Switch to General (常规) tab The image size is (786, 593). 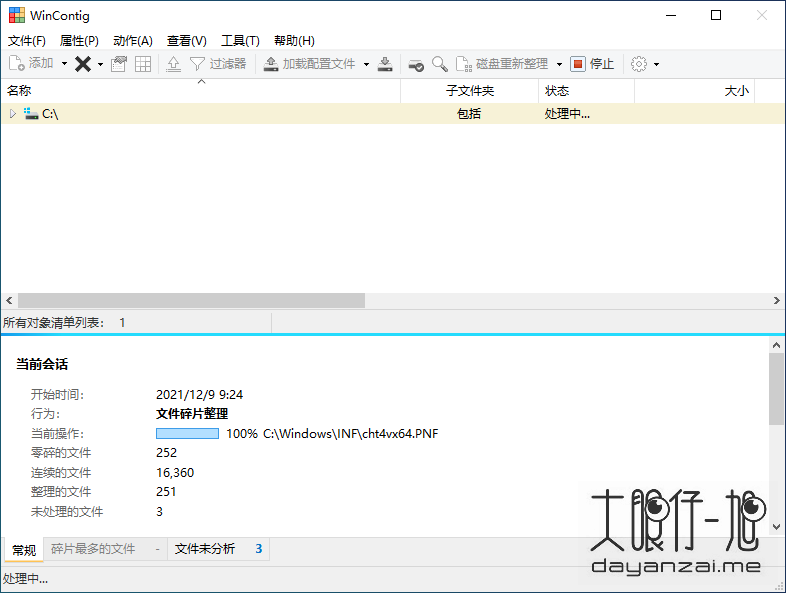(24, 550)
